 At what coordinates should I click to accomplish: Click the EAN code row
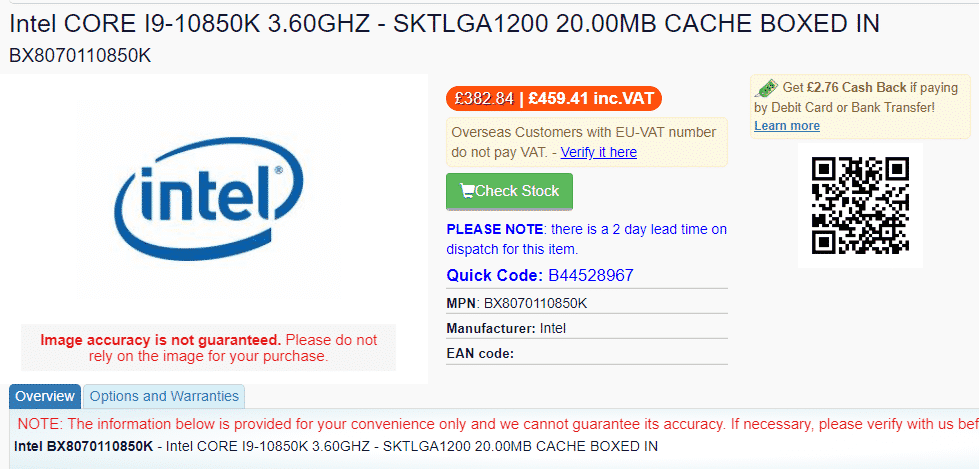[x=587, y=353]
